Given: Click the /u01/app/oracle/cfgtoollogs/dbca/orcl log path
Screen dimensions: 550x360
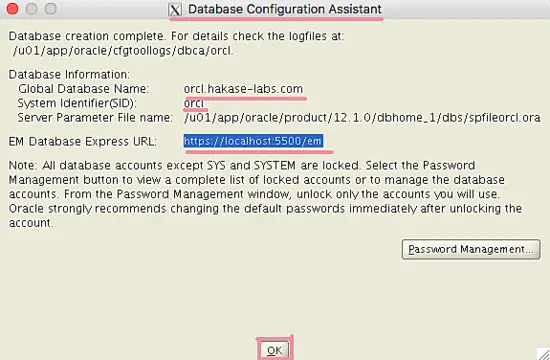Looking at the screenshot, I should point(123,51).
